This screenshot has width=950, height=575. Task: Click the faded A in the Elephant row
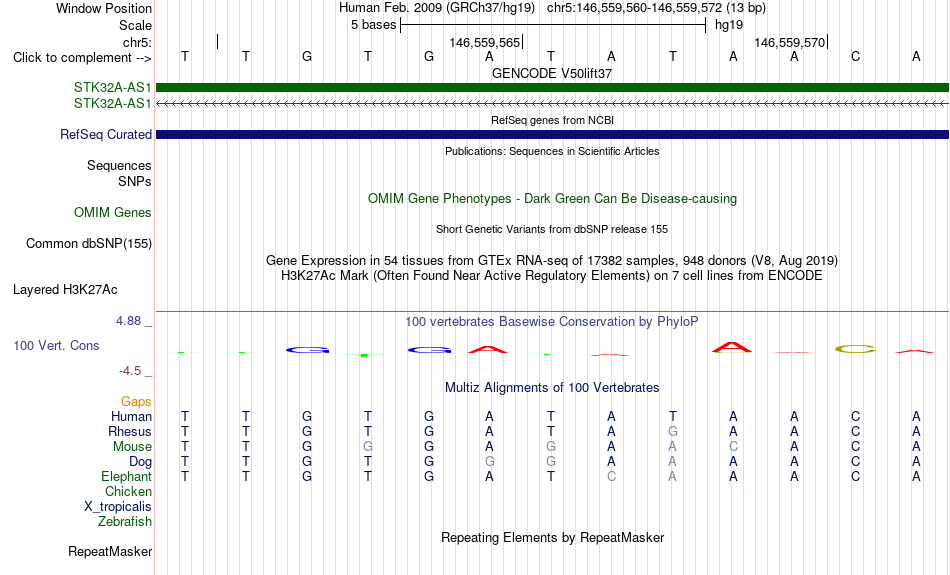coord(673,476)
